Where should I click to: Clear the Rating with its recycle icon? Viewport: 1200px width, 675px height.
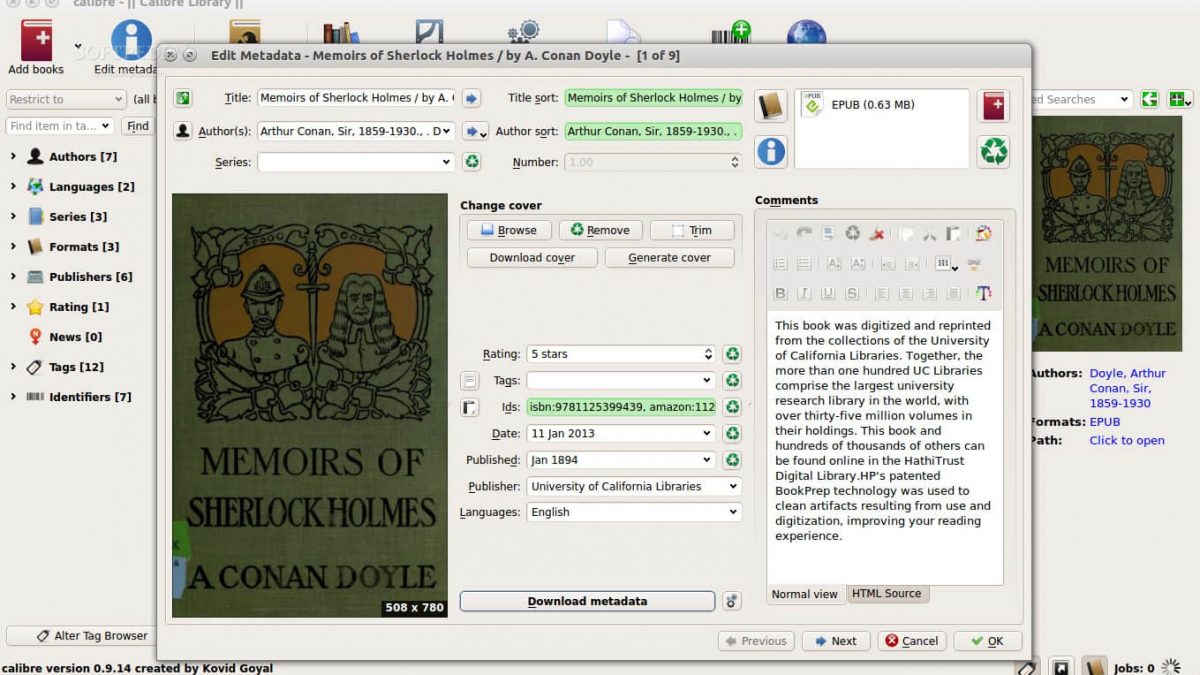pos(733,354)
